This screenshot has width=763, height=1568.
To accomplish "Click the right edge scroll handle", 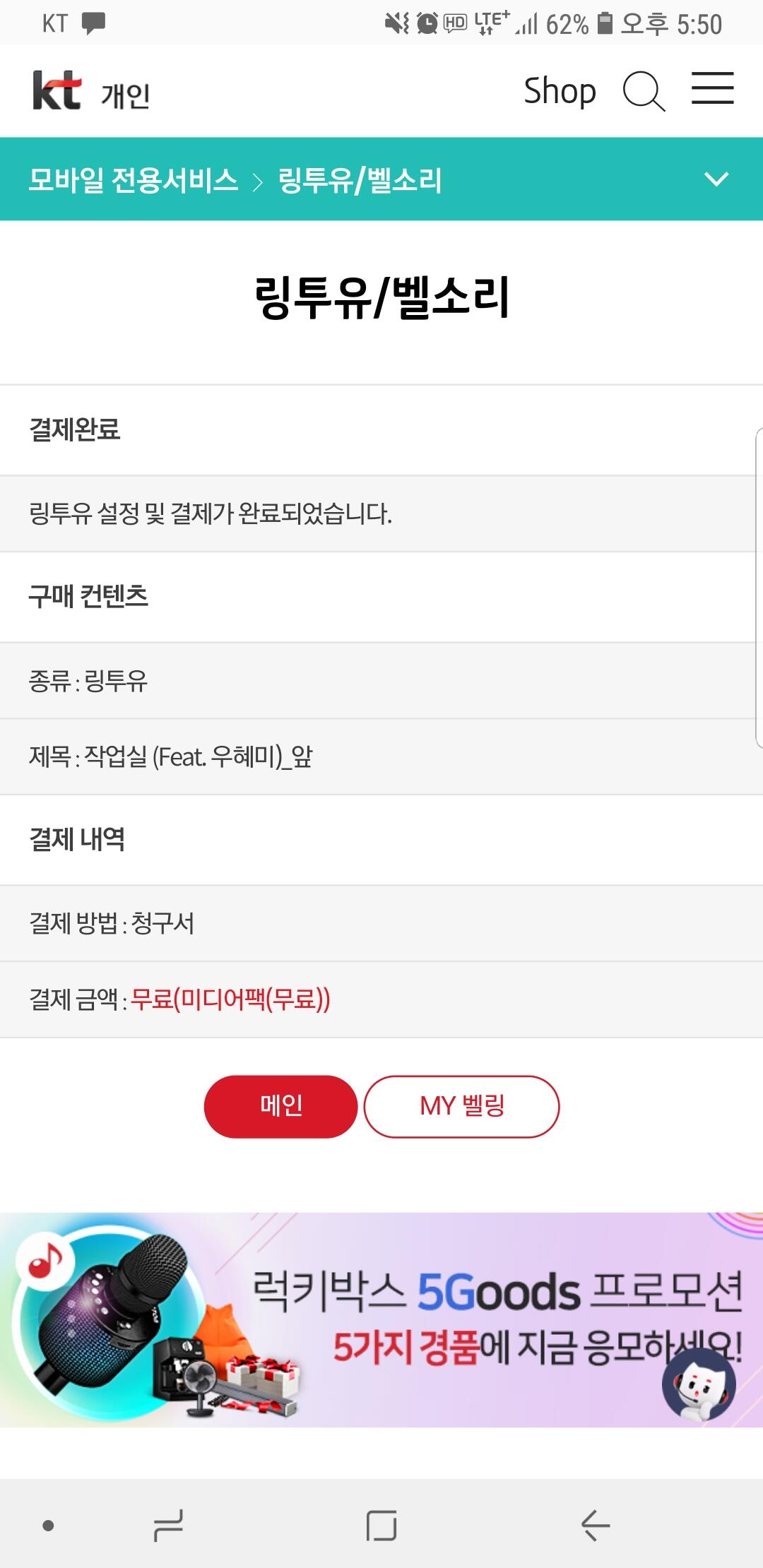I will [759, 586].
